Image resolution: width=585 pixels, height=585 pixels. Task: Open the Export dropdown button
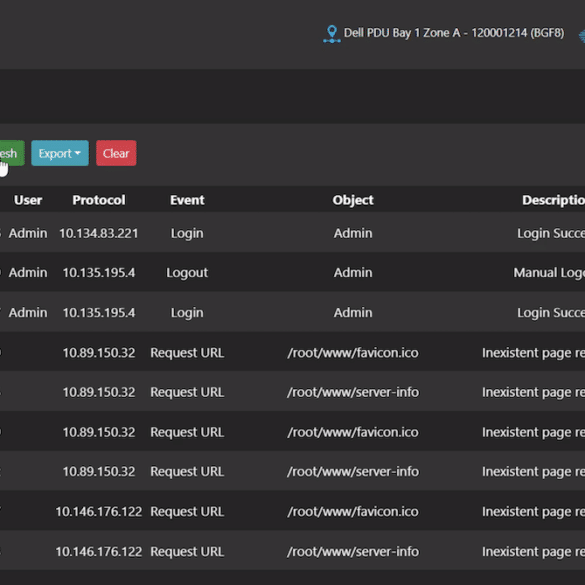(60, 153)
